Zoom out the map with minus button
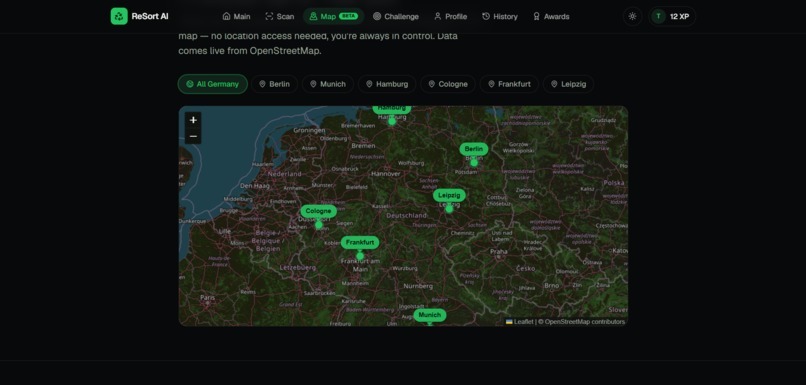 click(x=193, y=136)
